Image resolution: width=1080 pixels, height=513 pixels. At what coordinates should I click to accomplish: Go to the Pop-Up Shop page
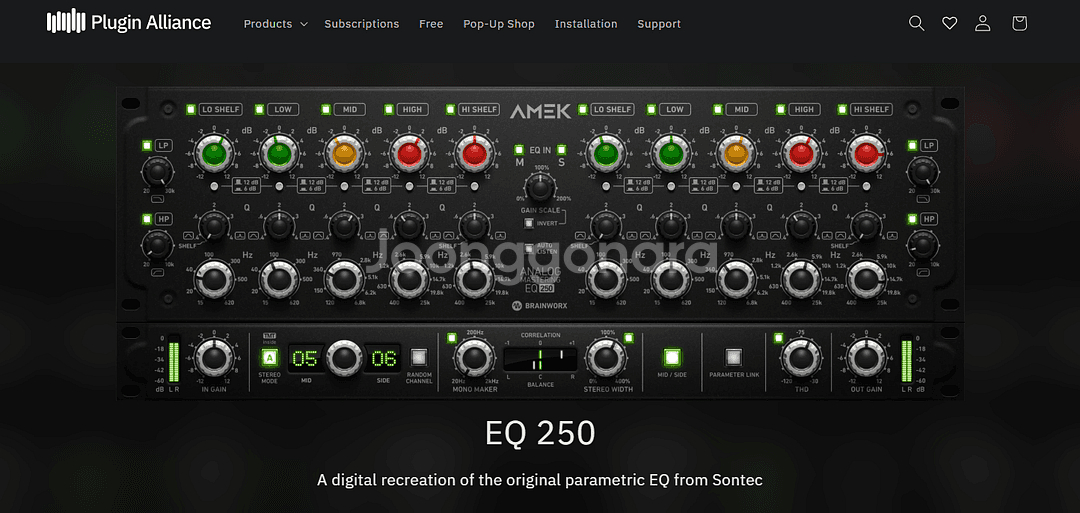point(498,24)
